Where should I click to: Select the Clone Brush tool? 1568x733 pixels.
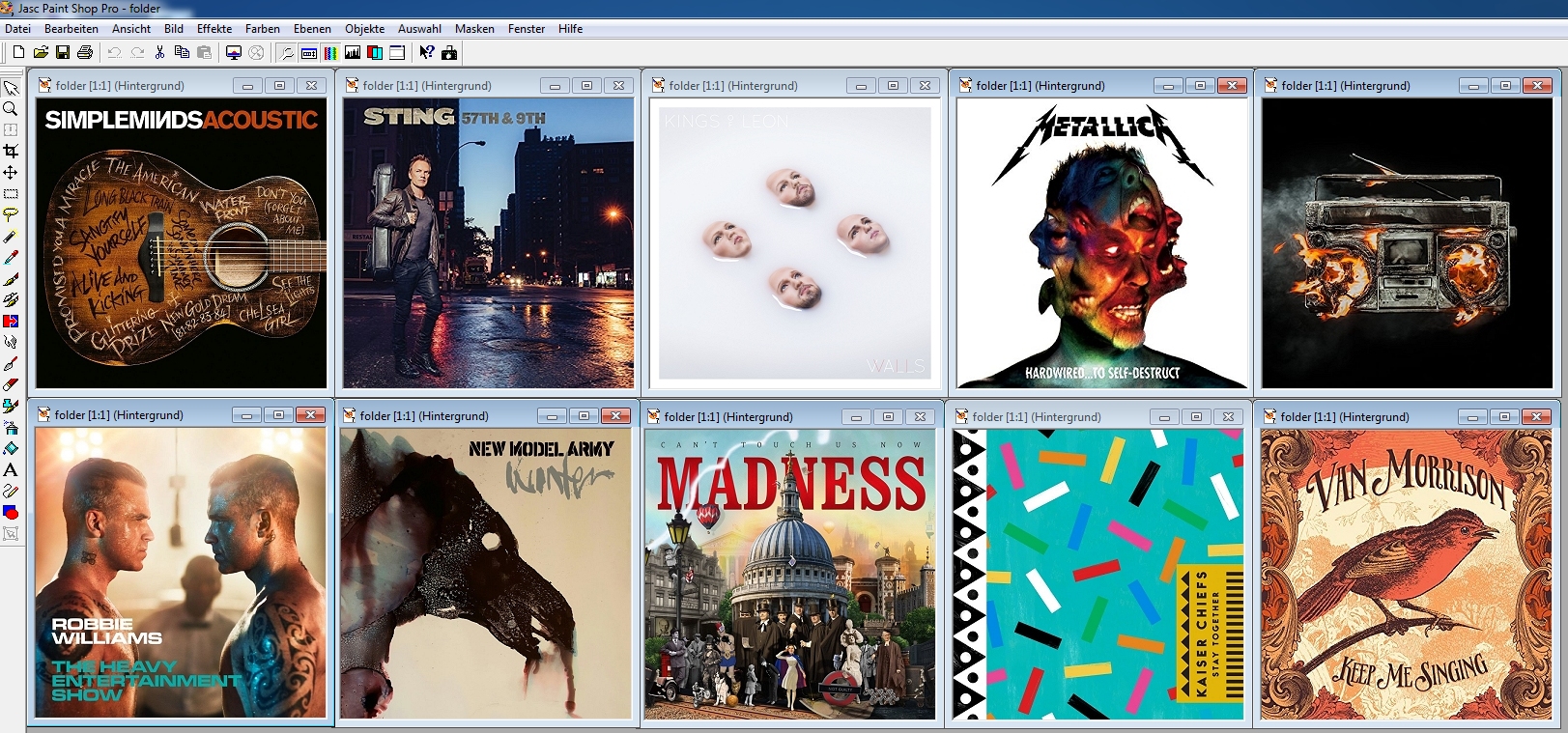click(x=11, y=300)
